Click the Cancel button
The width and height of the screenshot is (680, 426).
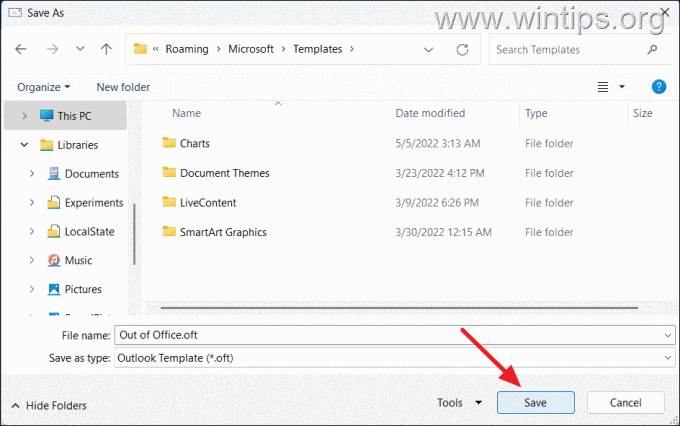[x=625, y=403]
